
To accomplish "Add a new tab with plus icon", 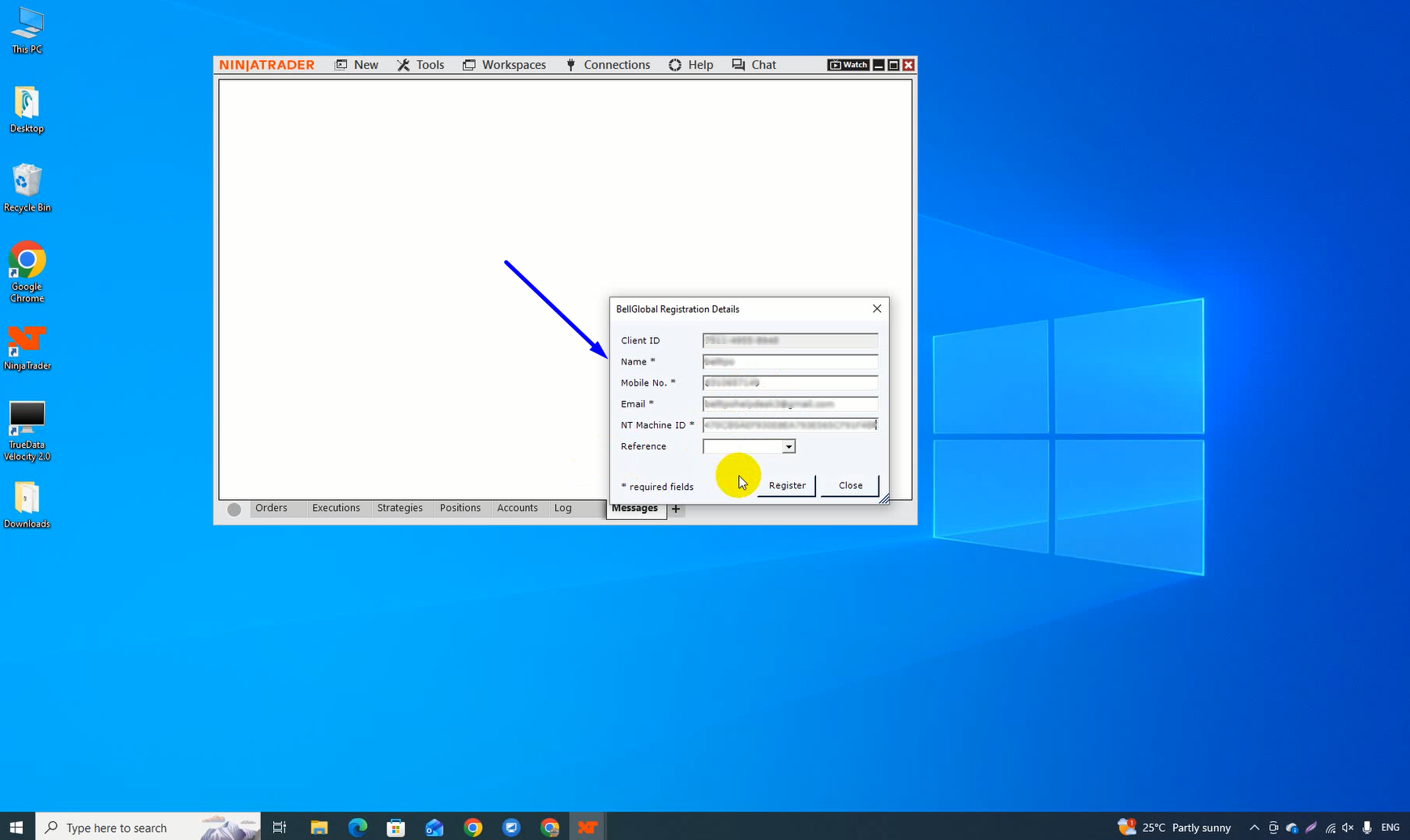I will click(676, 509).
